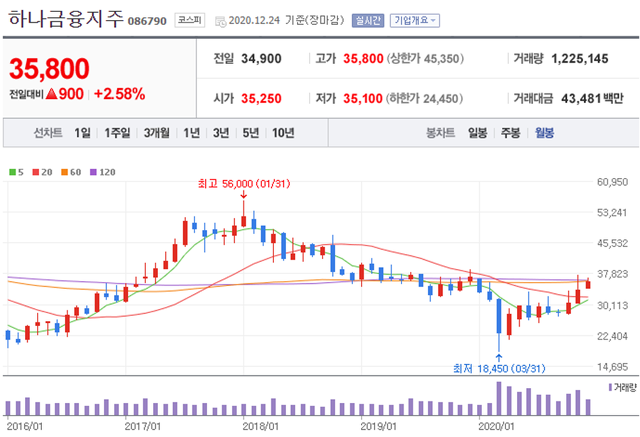Select the 5년 line chart tab
The height and width of the screenshot is (437, 640).
(251, 133)
